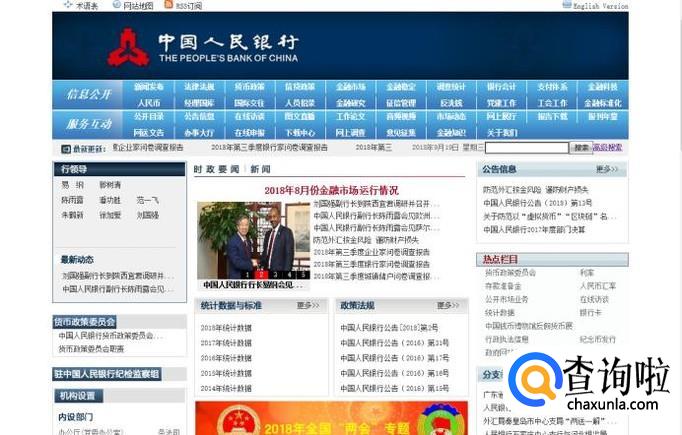The height and width of the screenshot is (435, 682).
Task: Open 中国人民银行2017年度部门决算 link
Action: point(534,229)
